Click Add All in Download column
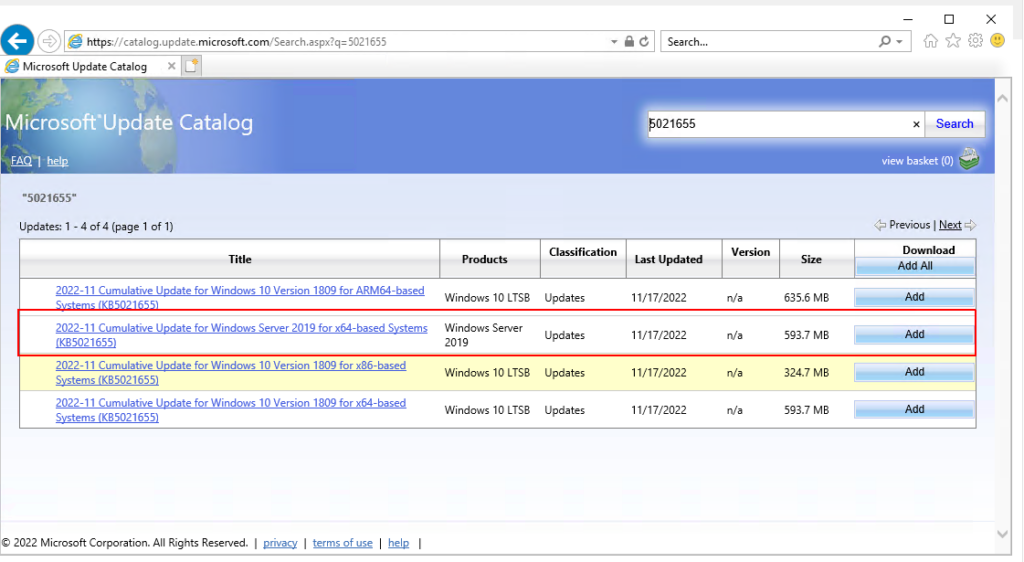This screenshot has height=562, width=1024. coord(915,266)
